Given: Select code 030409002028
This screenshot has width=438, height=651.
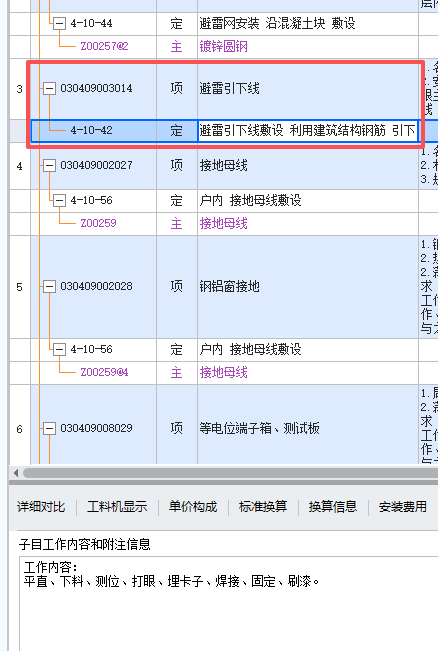Looking at the screenshot, I should coord(96,286).
